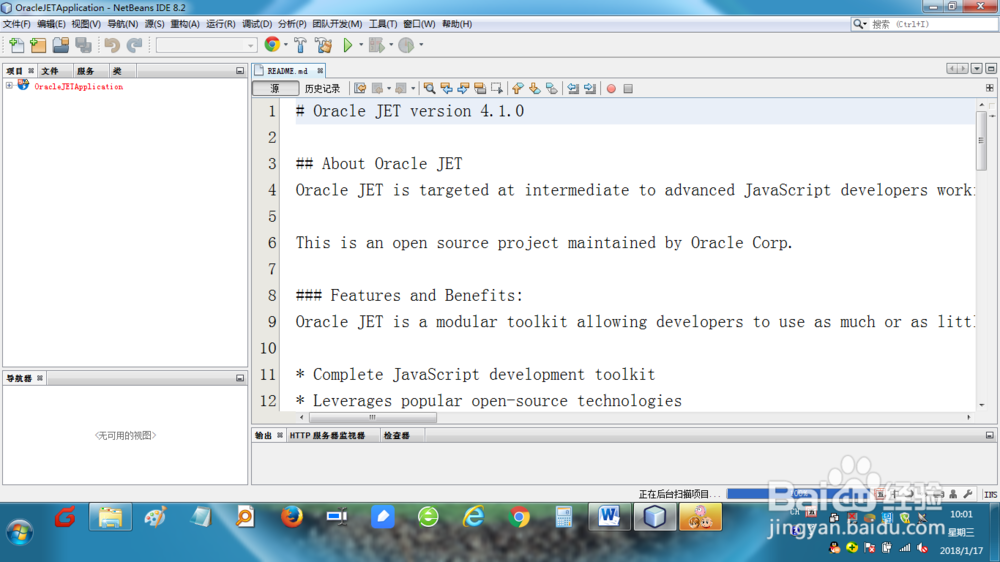This screenshot has height=562, width=1000.
Task: Open dropdown arrow beside Run Project
Action: [x=361, y=45]
